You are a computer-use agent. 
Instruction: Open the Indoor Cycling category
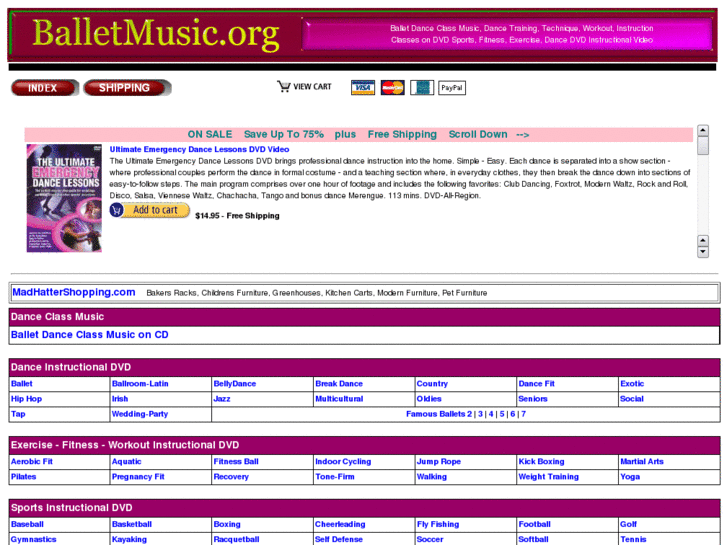tap(343, 462)
